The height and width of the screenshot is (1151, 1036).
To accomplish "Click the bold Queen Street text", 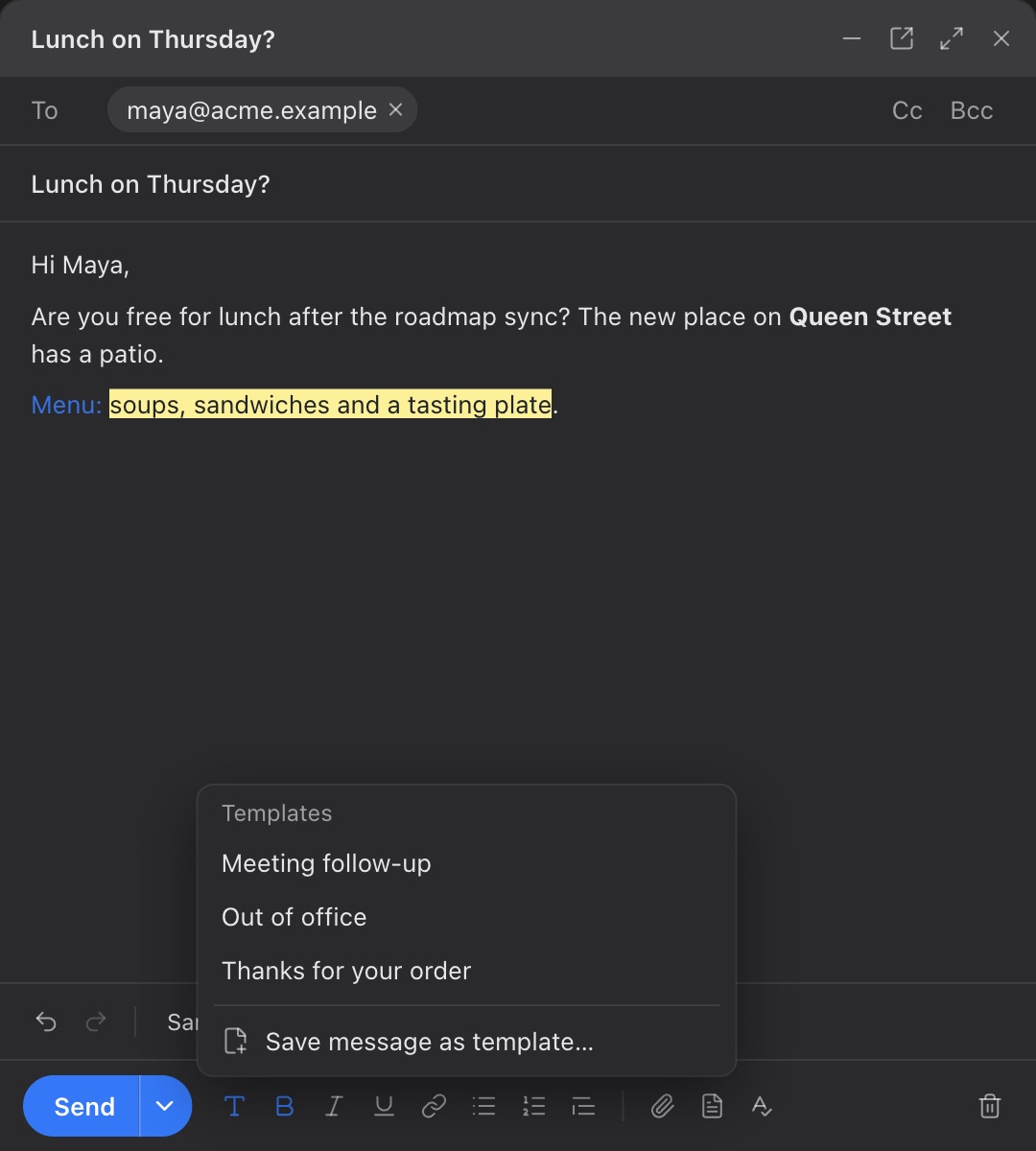I will 870,317.
